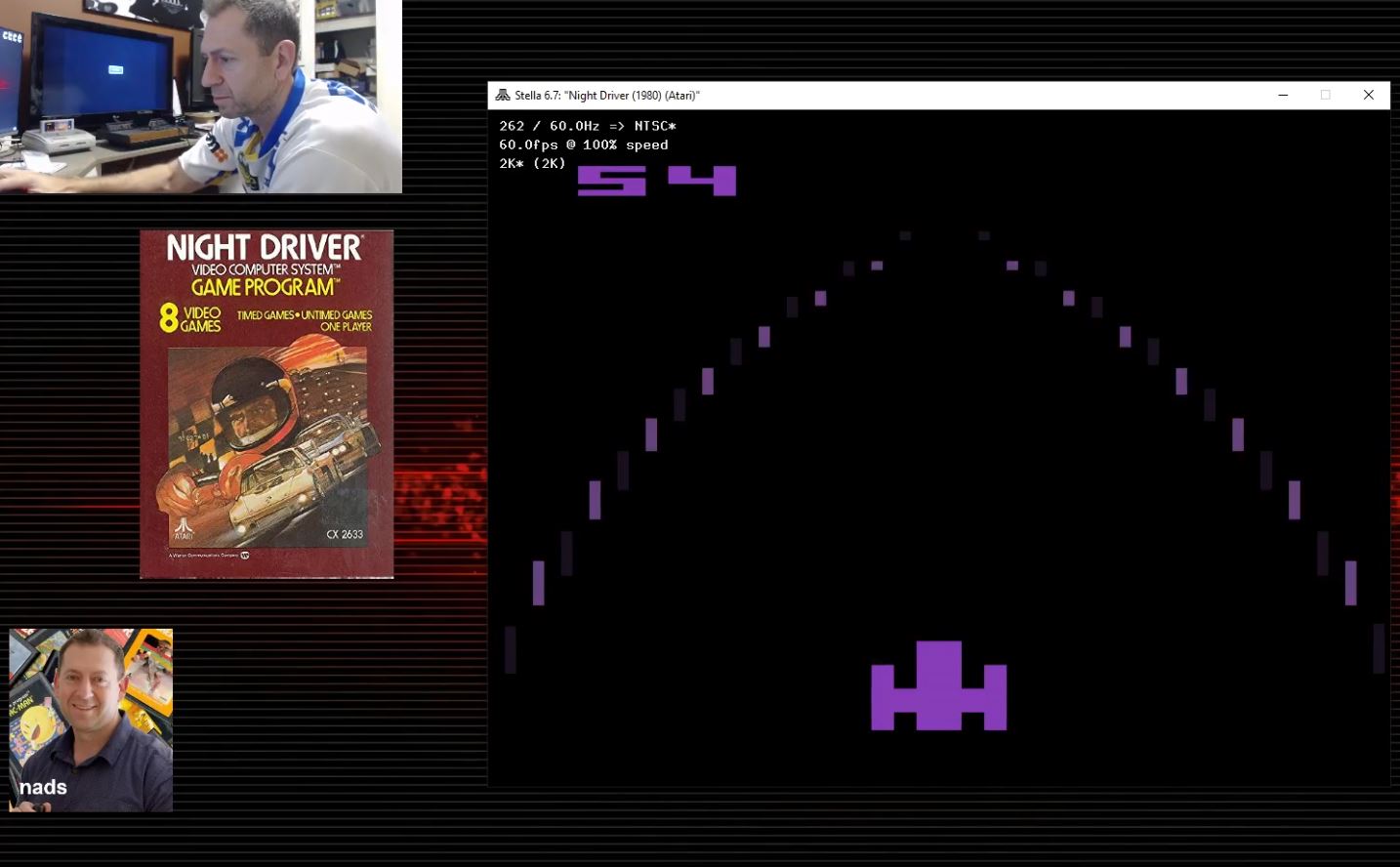Click the purple score digits 54
Viewport: 1400px width, 867px height.
[657, 181]
